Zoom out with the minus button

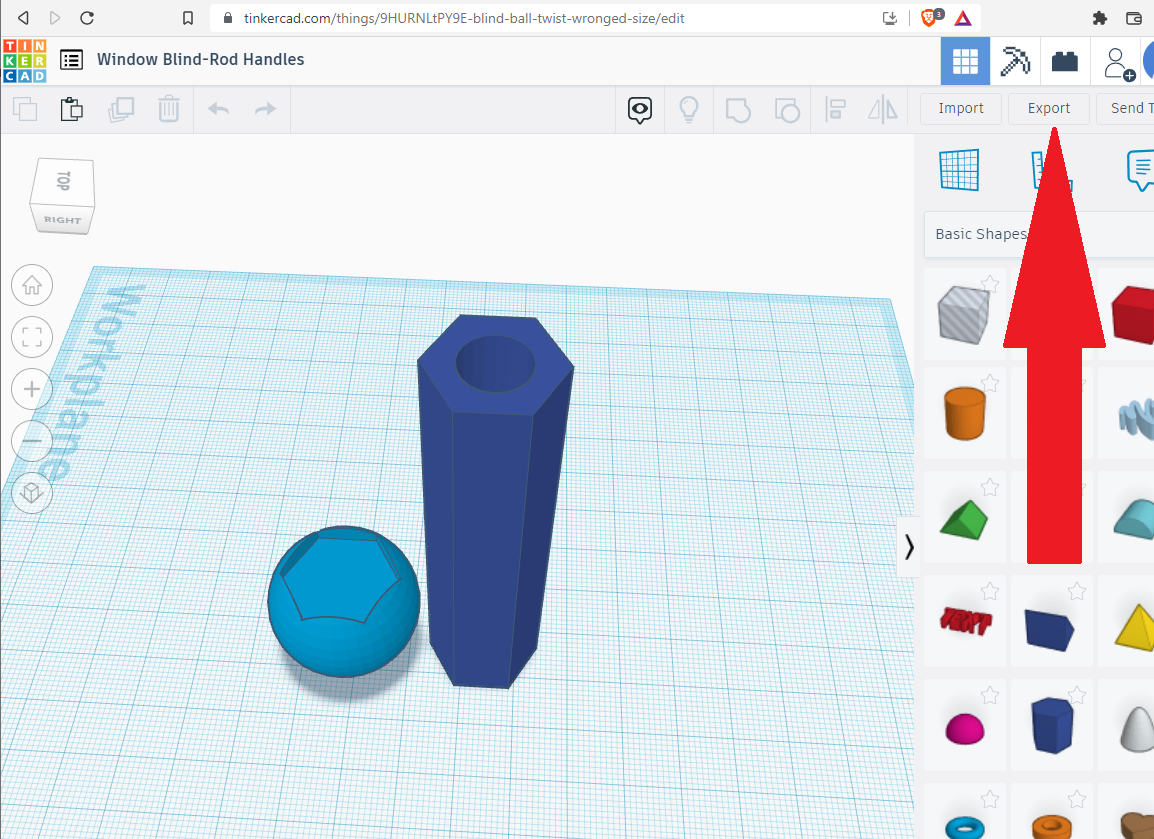point(32,441)
